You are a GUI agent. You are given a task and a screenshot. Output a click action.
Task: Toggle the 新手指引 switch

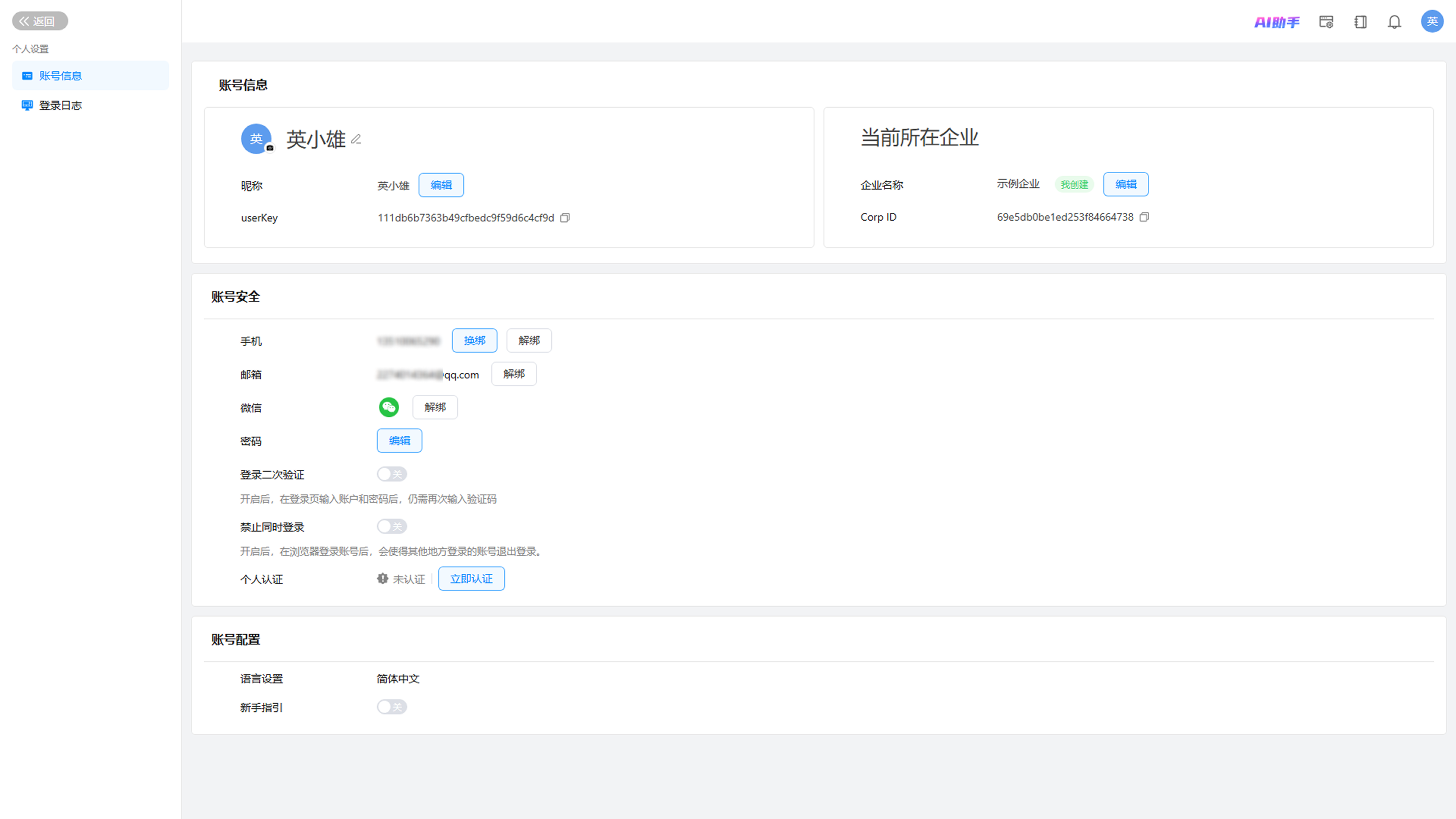pyautogui.click(x=392, y=707)
